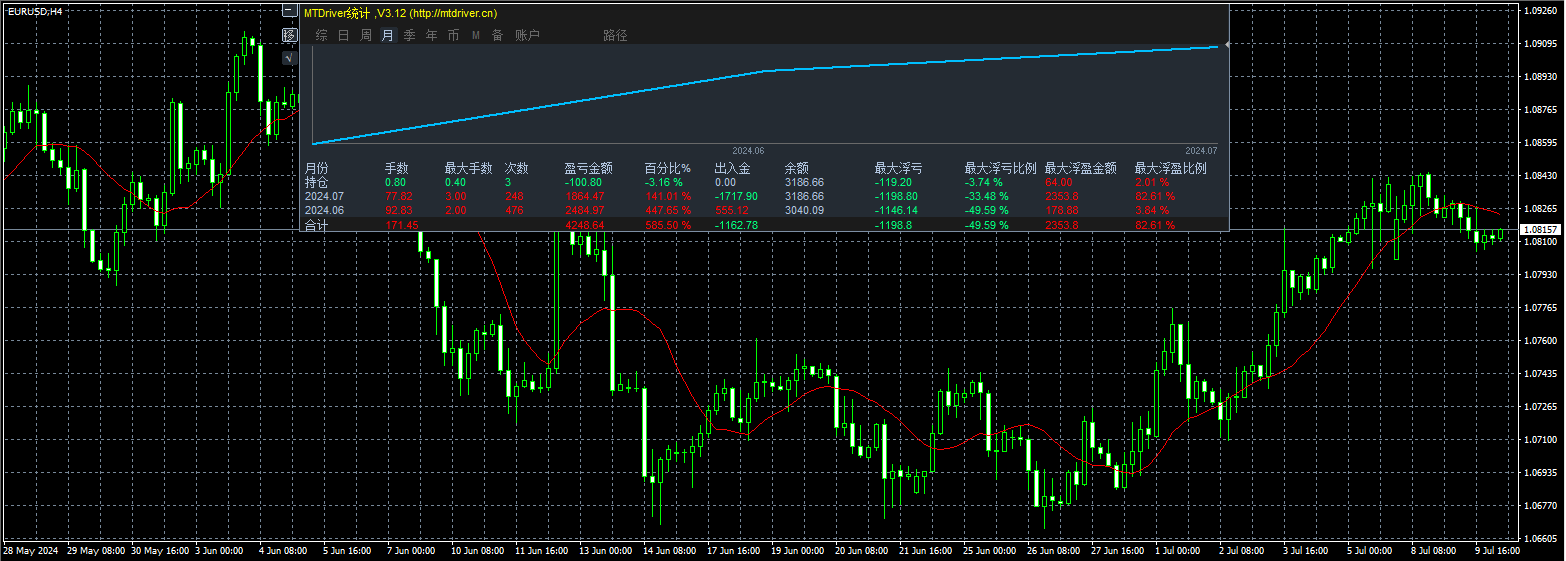Switch to the 季 quarterly tab

(x=409, y=35)
